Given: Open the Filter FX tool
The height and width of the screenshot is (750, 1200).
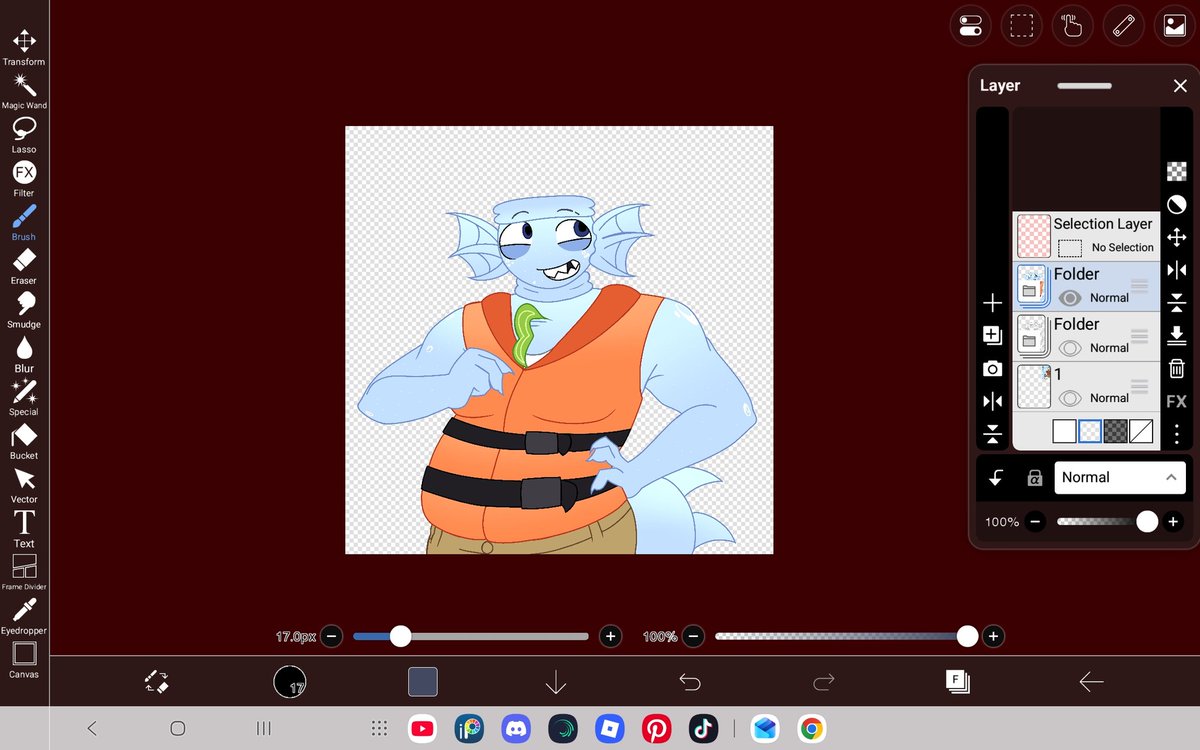Looking at the screenshot, I should (24, 178).
